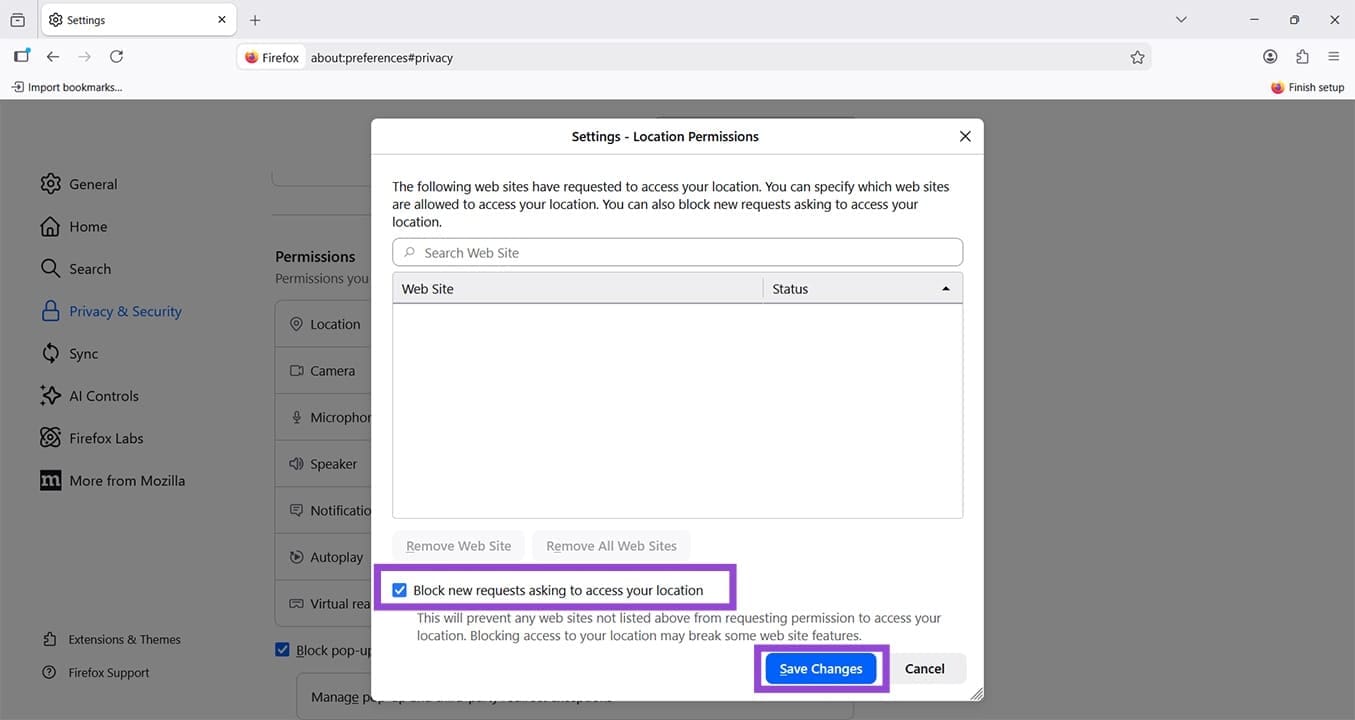Open Notifications settings via bell icon

tap(295, 510)
